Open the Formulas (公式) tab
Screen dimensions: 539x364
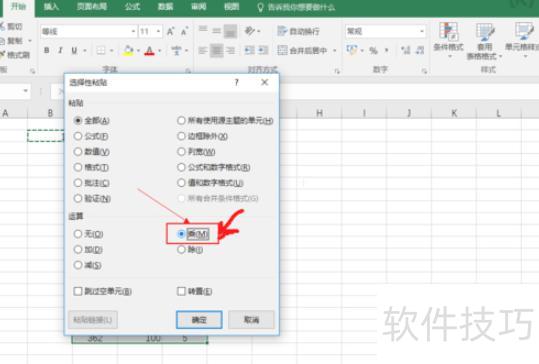[x=132, y=7]
